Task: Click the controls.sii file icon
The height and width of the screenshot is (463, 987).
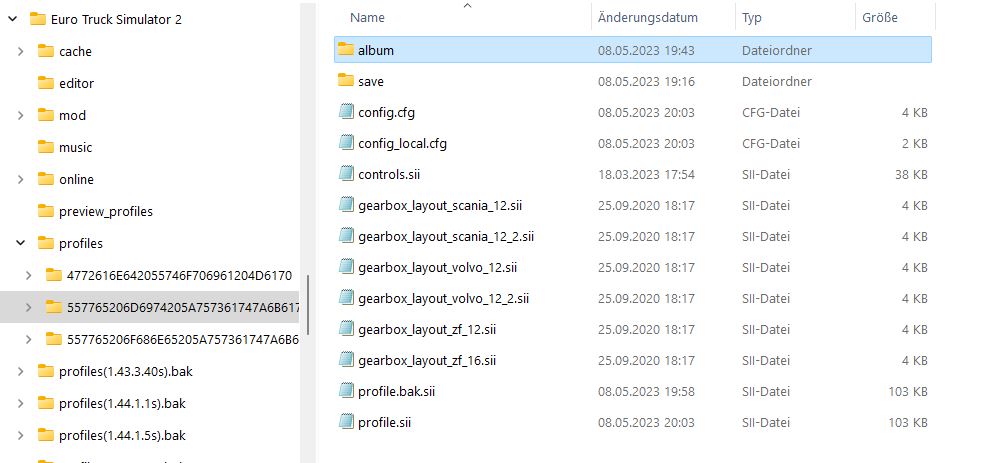Action: 346,174
